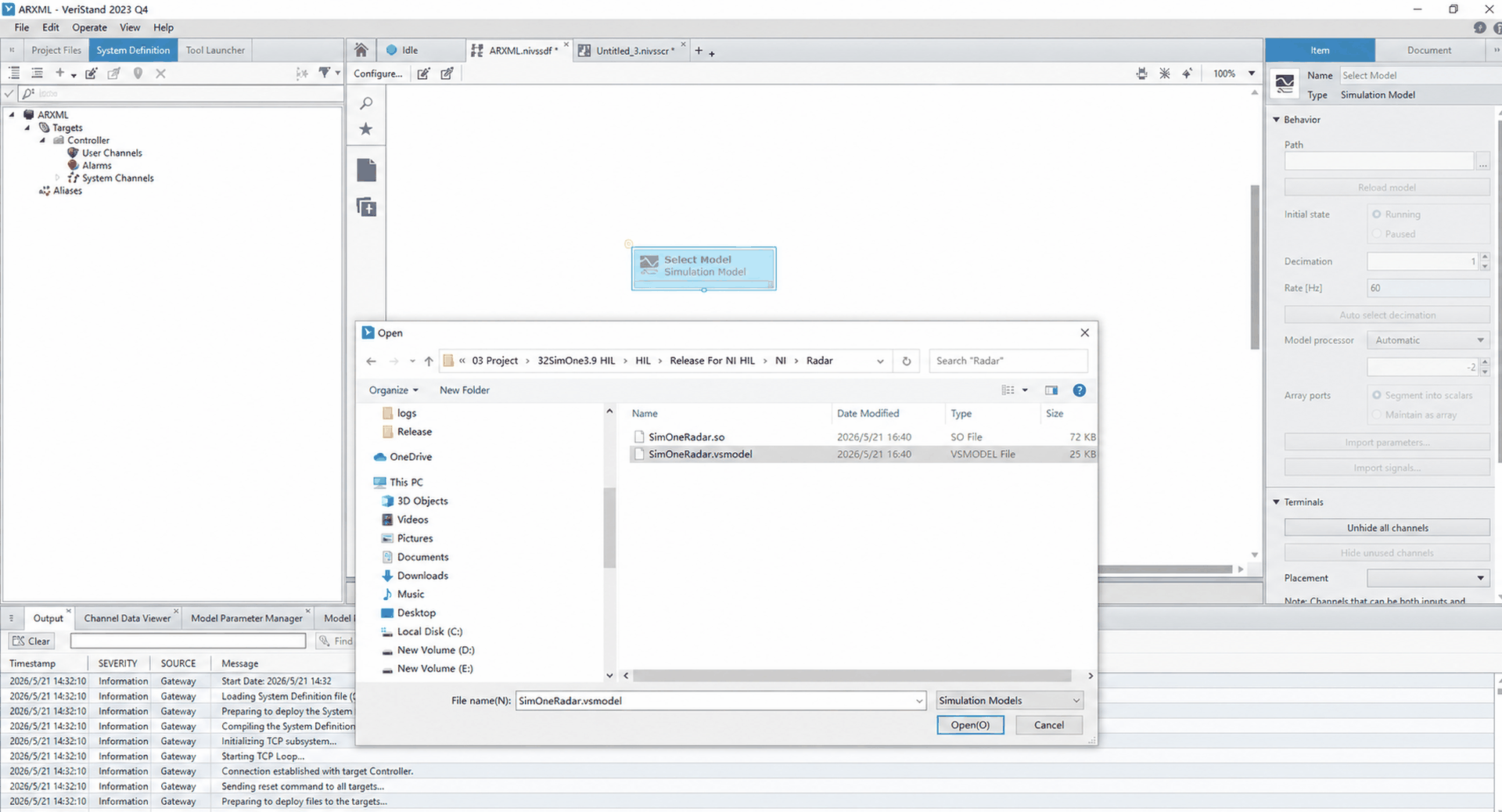Click the add-document icon in the canvas sidebar
This screenshot has height=812, width=1502.
pyautogui.click(x=366, y=207)
